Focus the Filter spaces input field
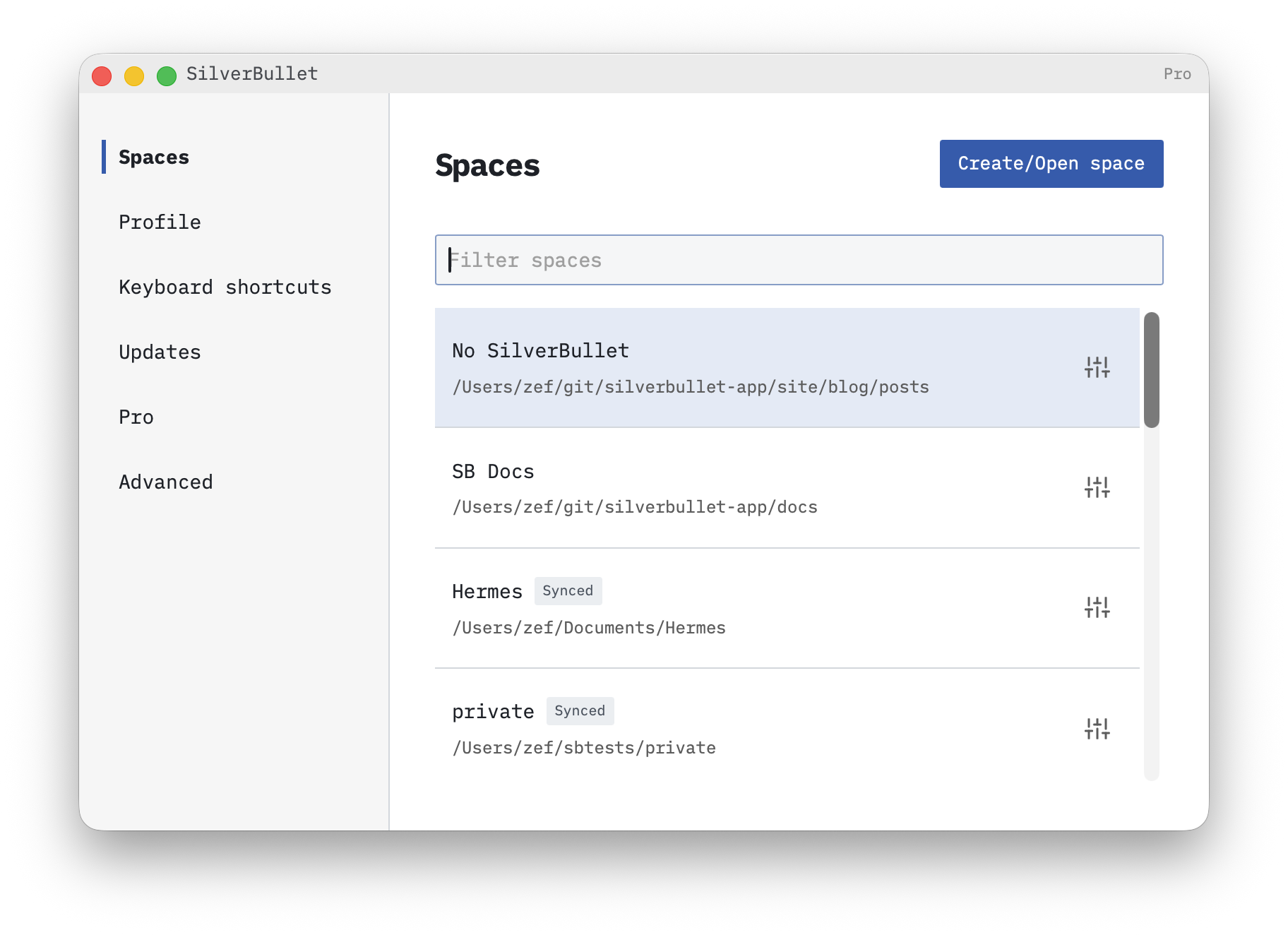 point(799,260)
